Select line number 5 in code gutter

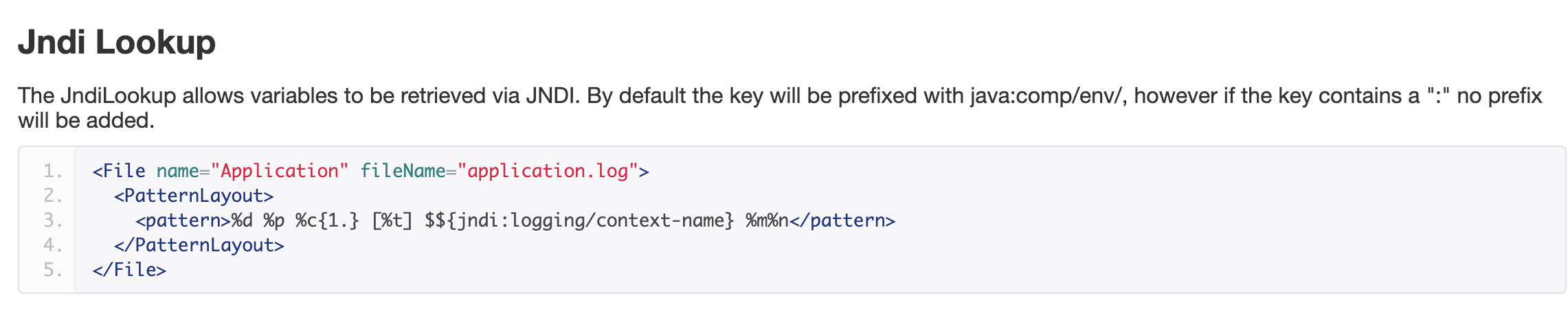(x=53, y=270)
